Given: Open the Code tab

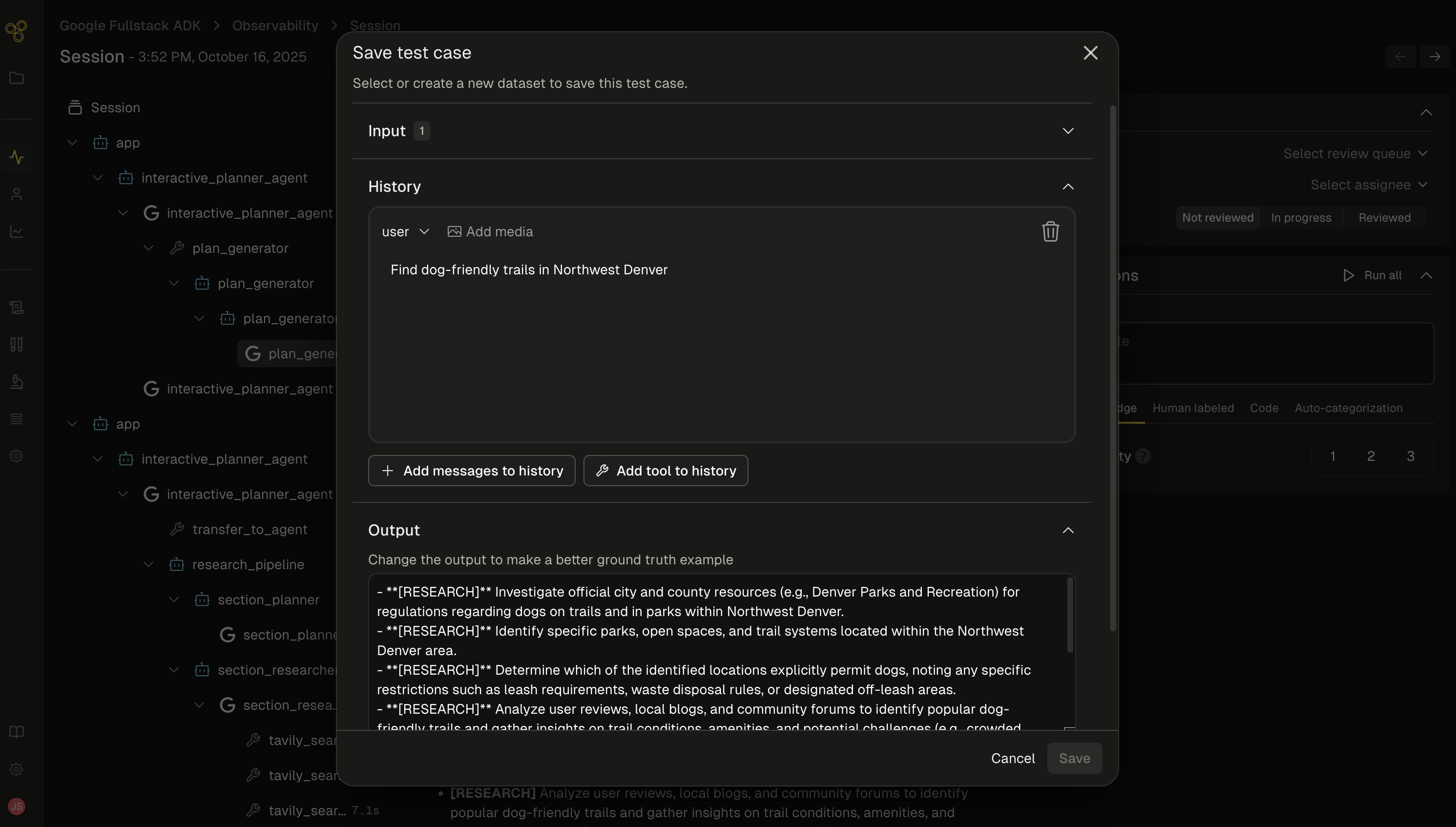Looking at the screenshot, I should coord(1264,408).
